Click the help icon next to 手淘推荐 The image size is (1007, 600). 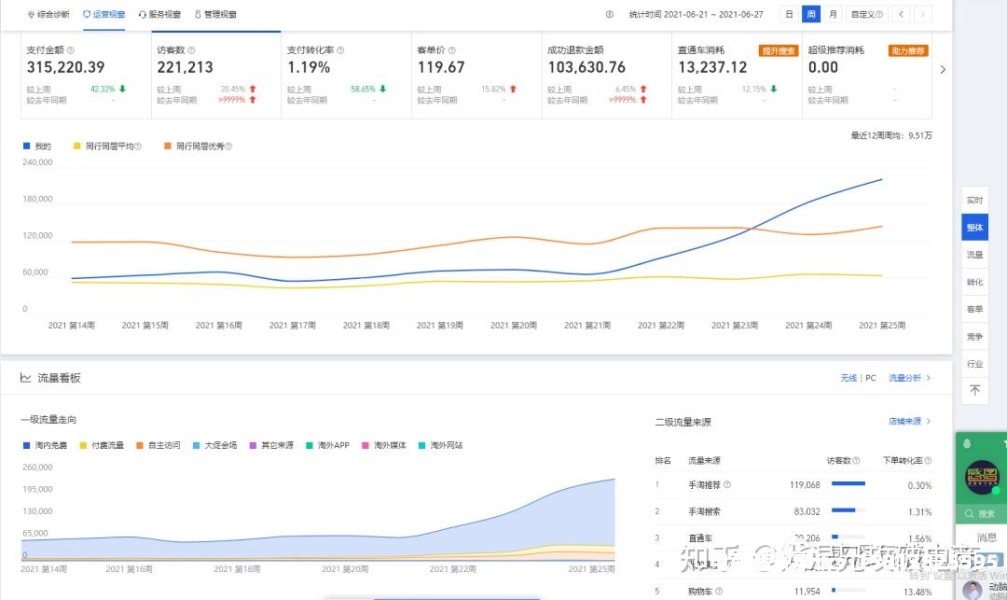pyautogui.click(x=727, y=485)
